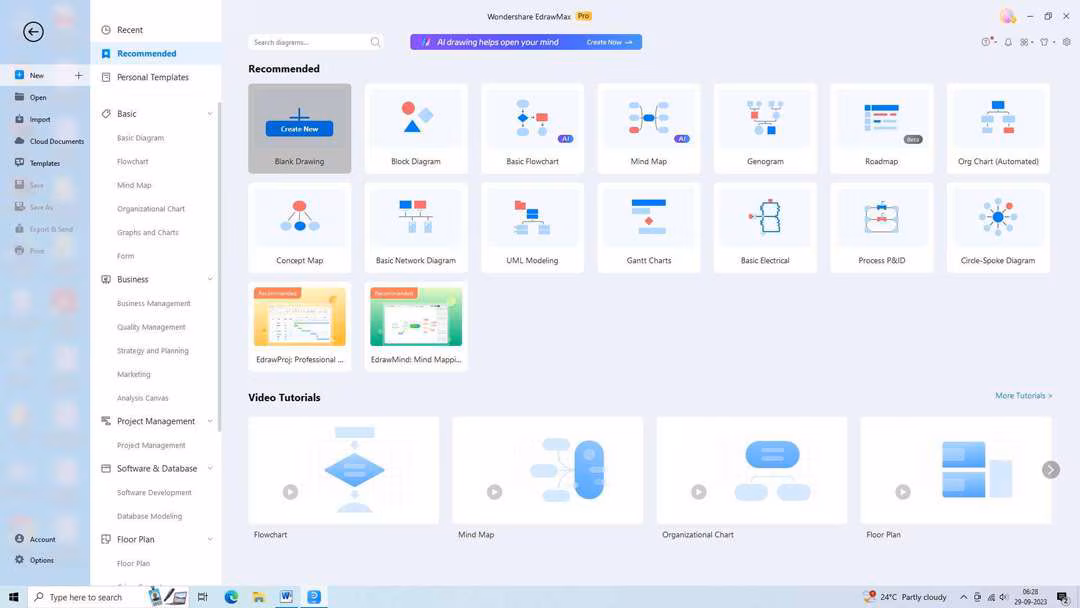Viewport: 1080px width, 608px height.
Task: Open Microsoft Edge from the taskbar
Action: point(231,597)
